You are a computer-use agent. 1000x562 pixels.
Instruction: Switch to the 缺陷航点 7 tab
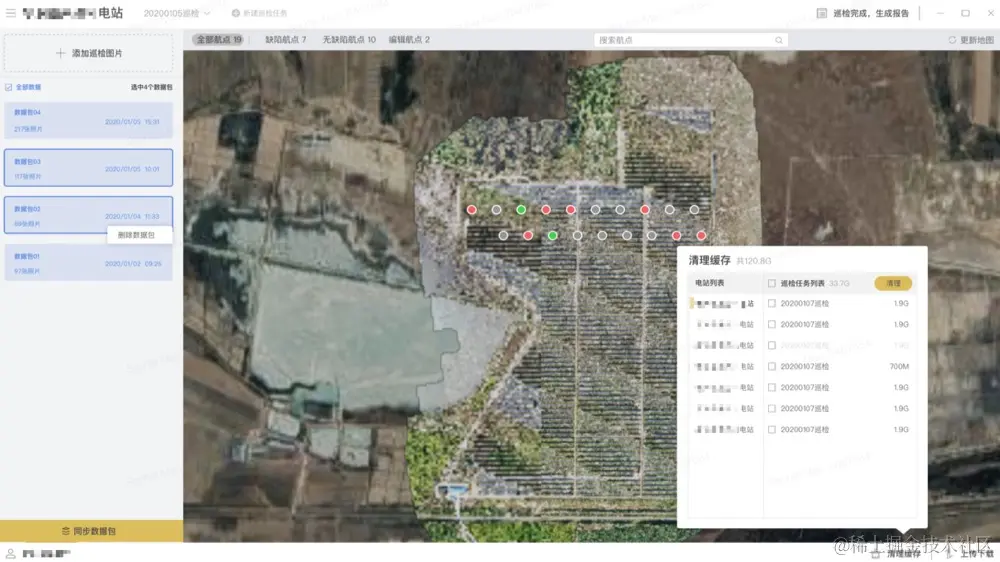[286, 40]
